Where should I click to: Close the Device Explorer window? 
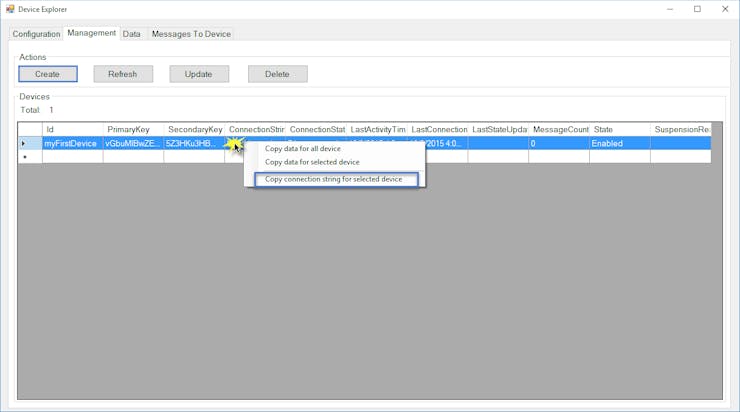tap(725, 9)
